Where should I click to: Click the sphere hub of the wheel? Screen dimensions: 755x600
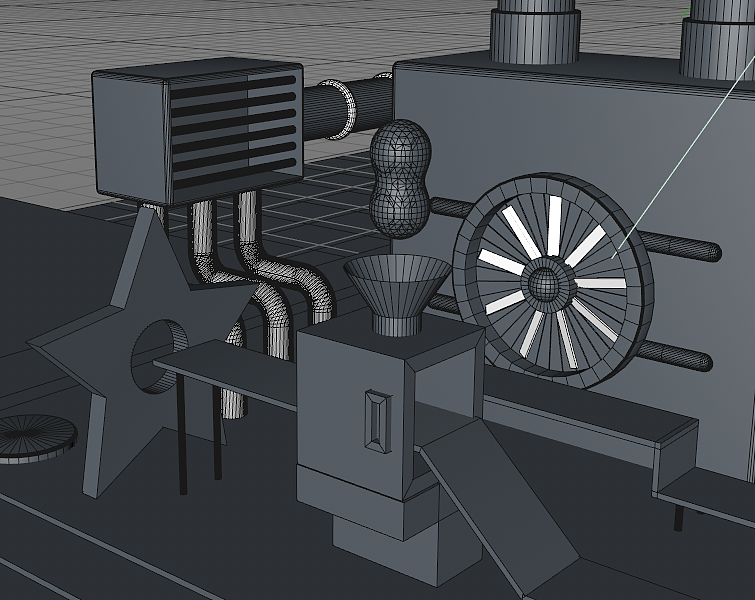click(547, 283)
